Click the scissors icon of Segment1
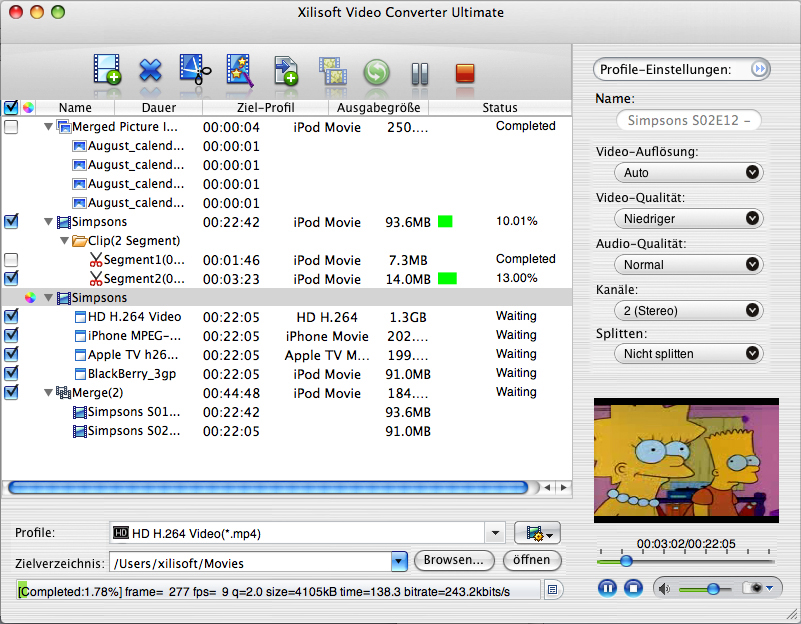This screenshot has height=624, width=801. tap(96, 260)
